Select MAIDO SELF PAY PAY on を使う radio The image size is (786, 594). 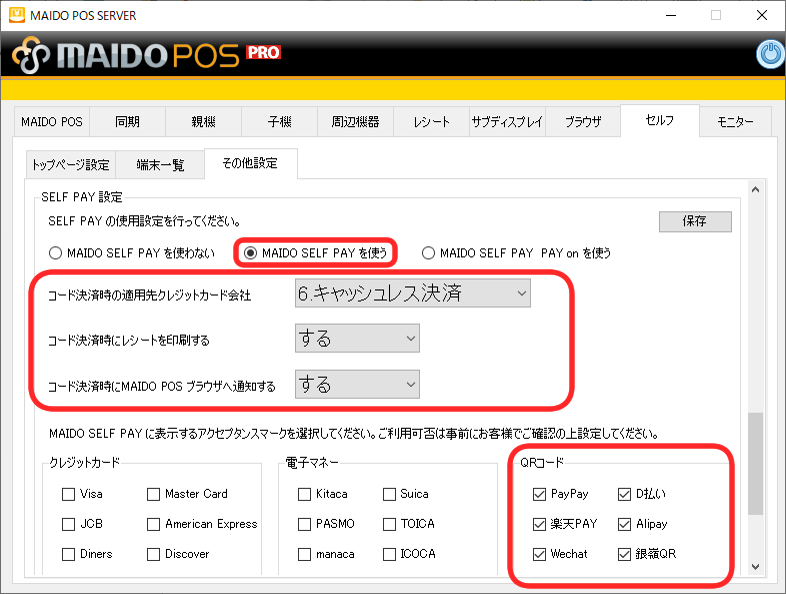pyautogui.click(x=428, y=253)
